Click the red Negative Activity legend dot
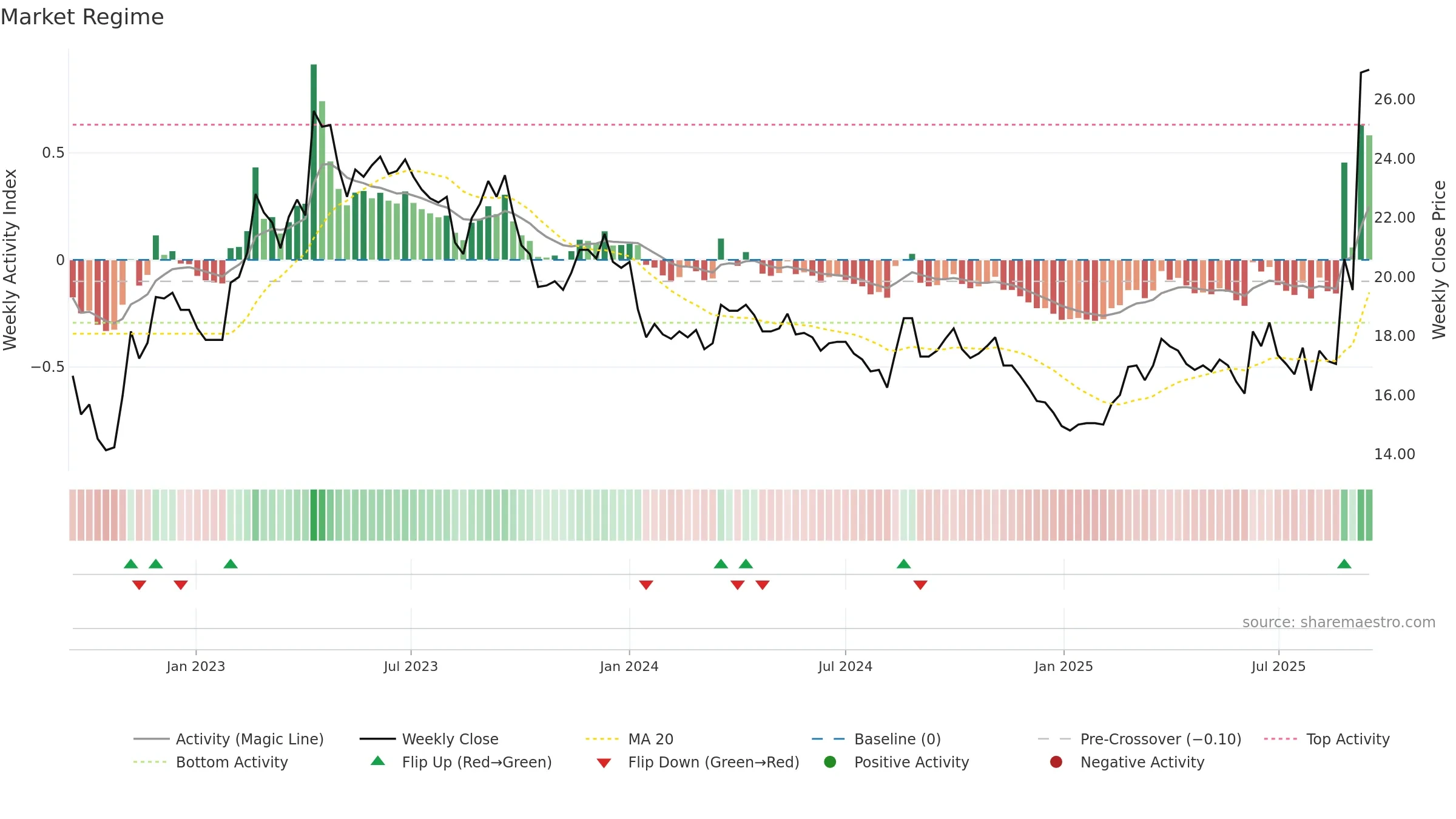Screen dimensions: 1456x819 (1056, 761)
